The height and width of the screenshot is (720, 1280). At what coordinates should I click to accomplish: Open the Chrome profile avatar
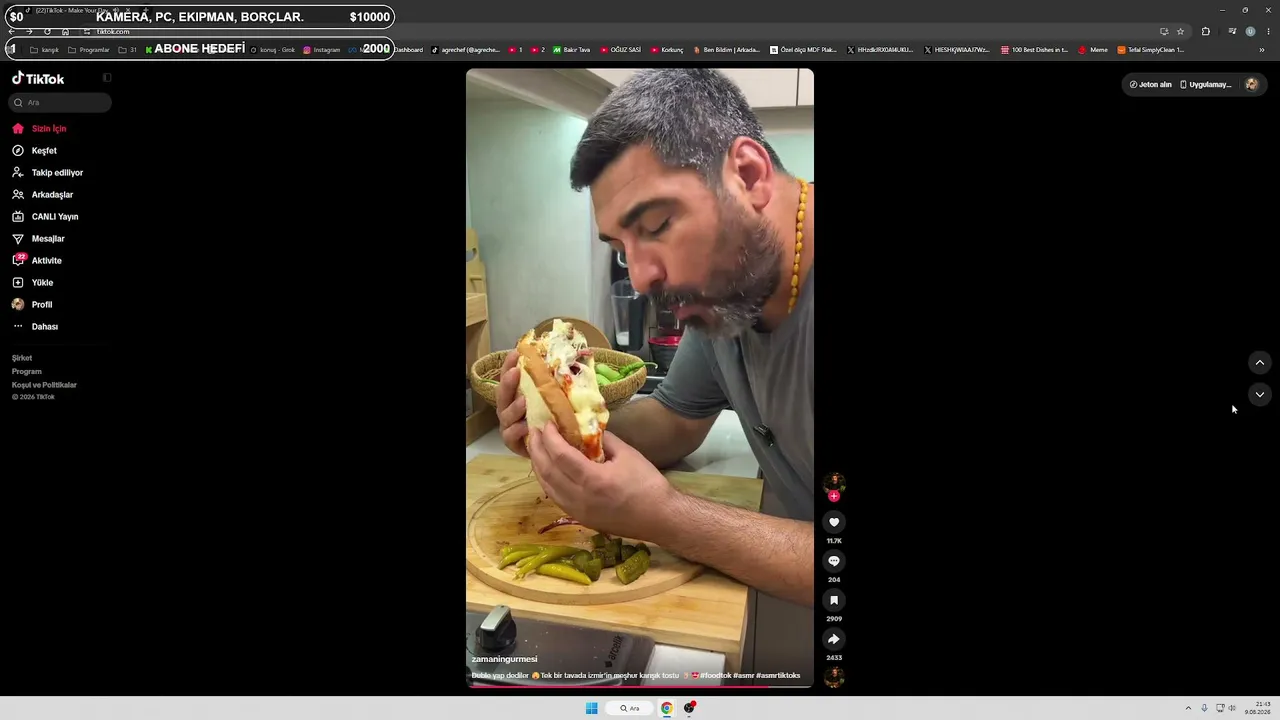pyautogui.click(x=1250, y=31)
